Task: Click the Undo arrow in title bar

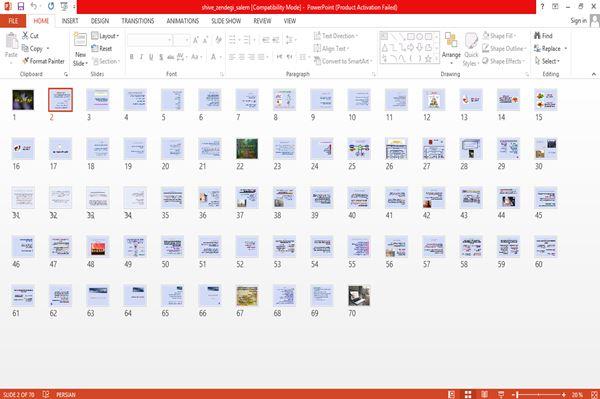Action: pos(34,7)
